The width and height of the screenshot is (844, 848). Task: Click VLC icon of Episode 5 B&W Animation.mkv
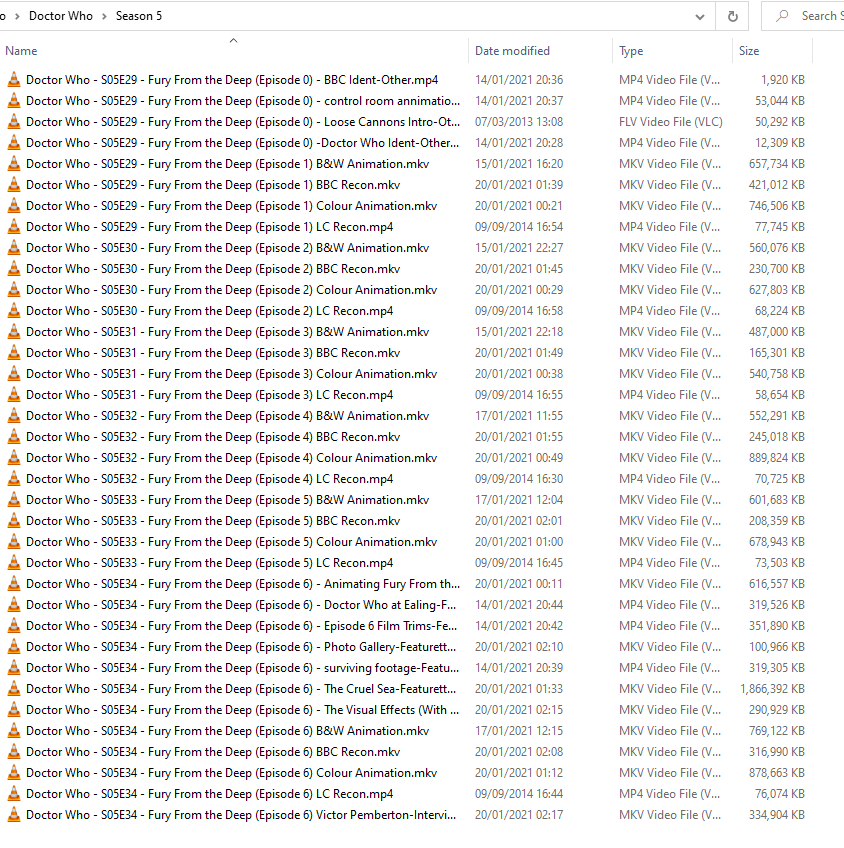point(14,500)
